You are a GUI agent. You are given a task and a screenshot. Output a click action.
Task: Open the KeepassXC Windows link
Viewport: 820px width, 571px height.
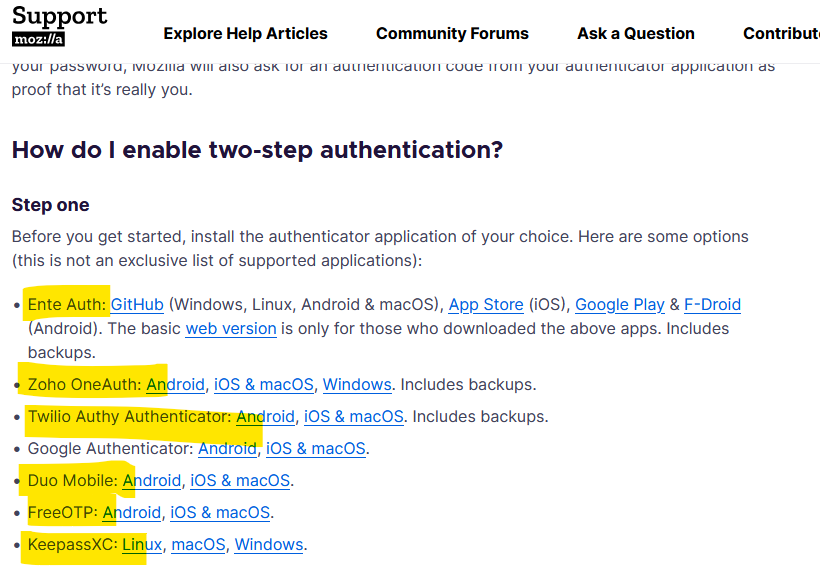268,544
